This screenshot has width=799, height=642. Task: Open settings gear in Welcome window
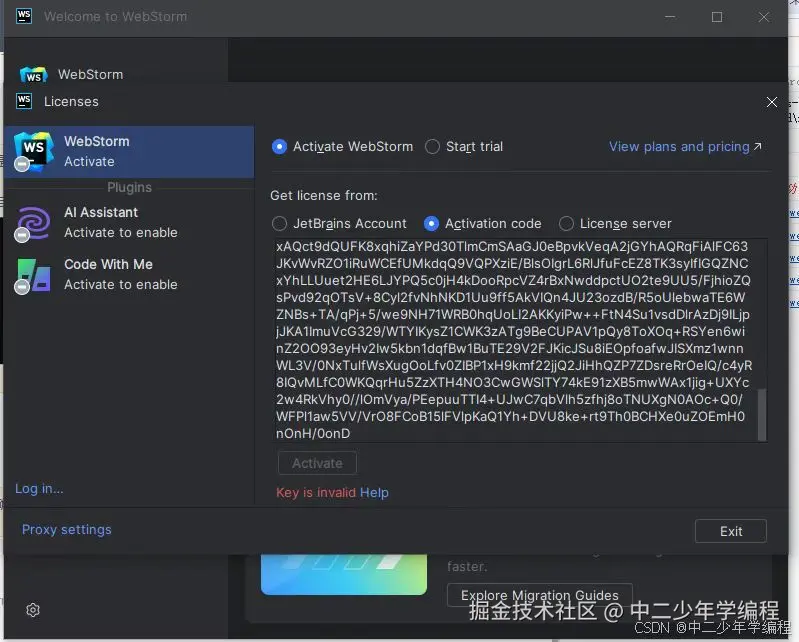click(x=33, y=610)
